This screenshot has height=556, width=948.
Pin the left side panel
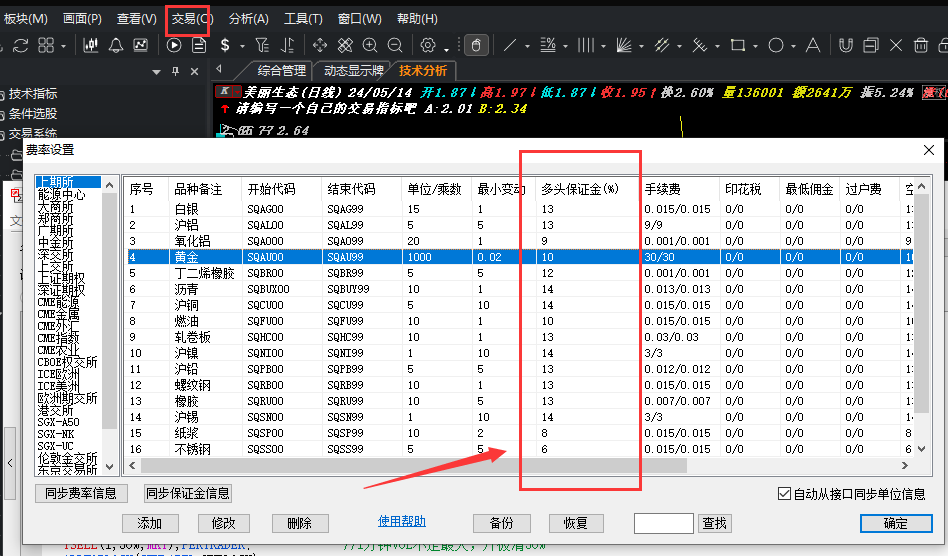click(x=175, y=71)
